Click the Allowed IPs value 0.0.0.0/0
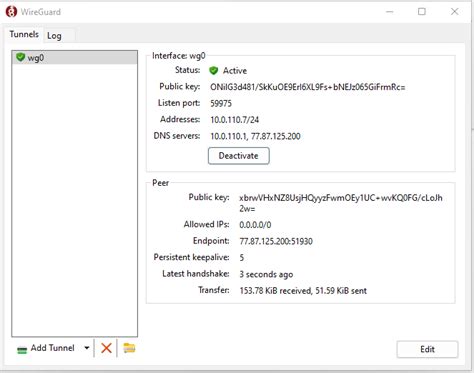This screenshot has width=474, height=373. tap(255, 225)
